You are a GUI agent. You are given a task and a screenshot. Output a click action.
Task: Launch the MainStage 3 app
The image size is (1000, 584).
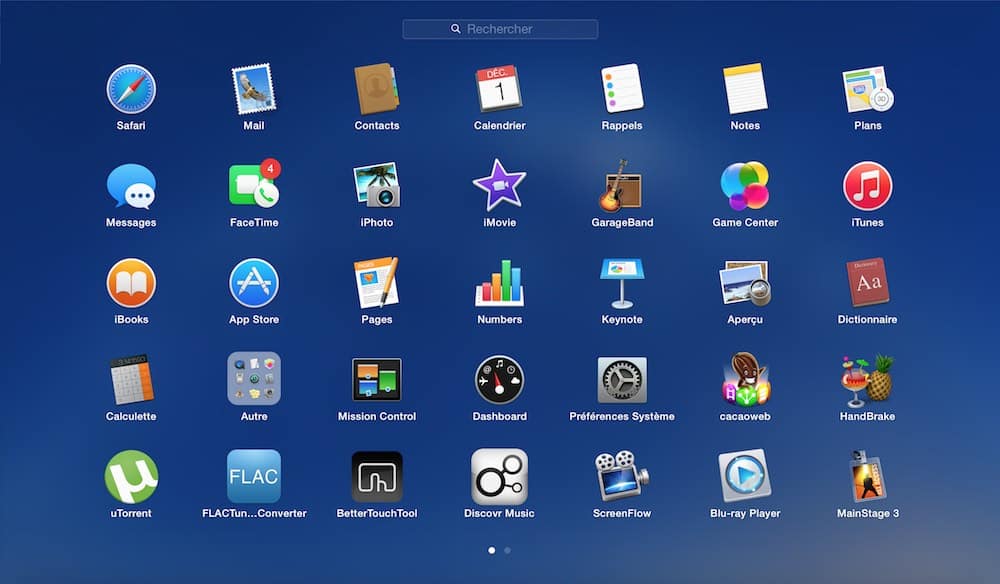pos(867,477)
